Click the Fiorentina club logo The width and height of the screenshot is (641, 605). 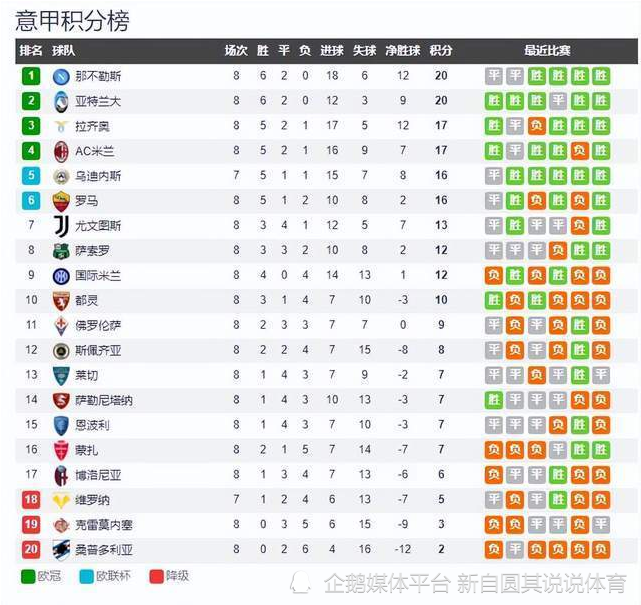[61, 326]
